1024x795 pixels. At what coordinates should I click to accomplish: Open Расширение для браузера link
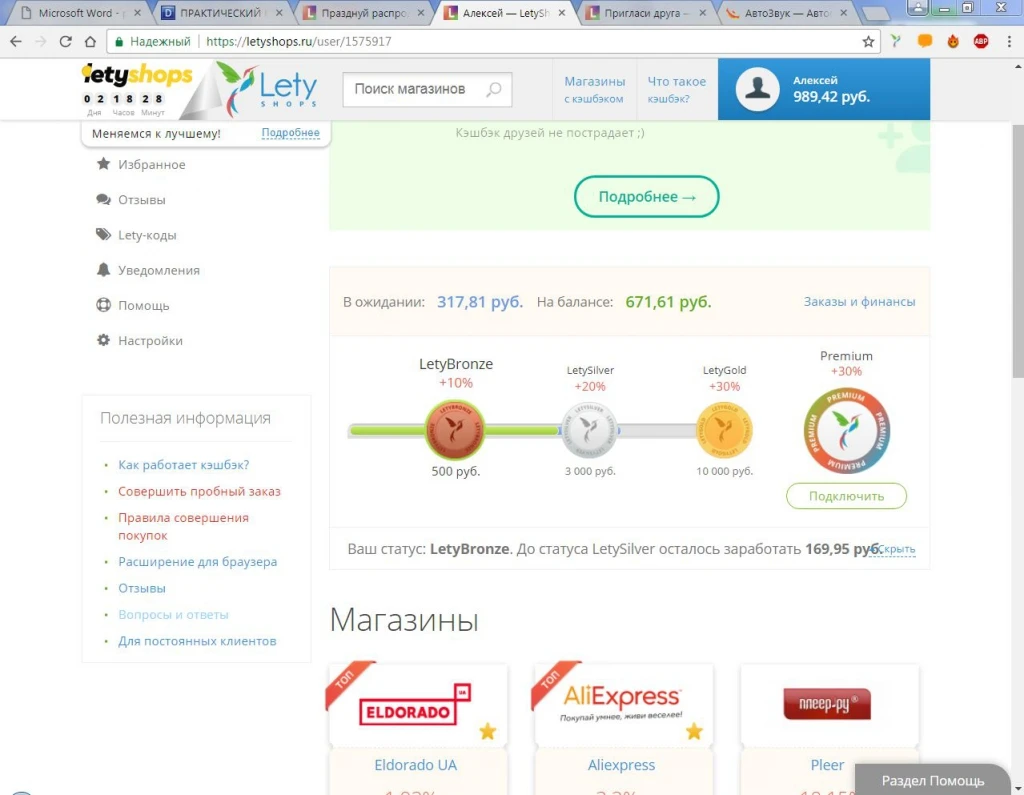coord(197,562)
